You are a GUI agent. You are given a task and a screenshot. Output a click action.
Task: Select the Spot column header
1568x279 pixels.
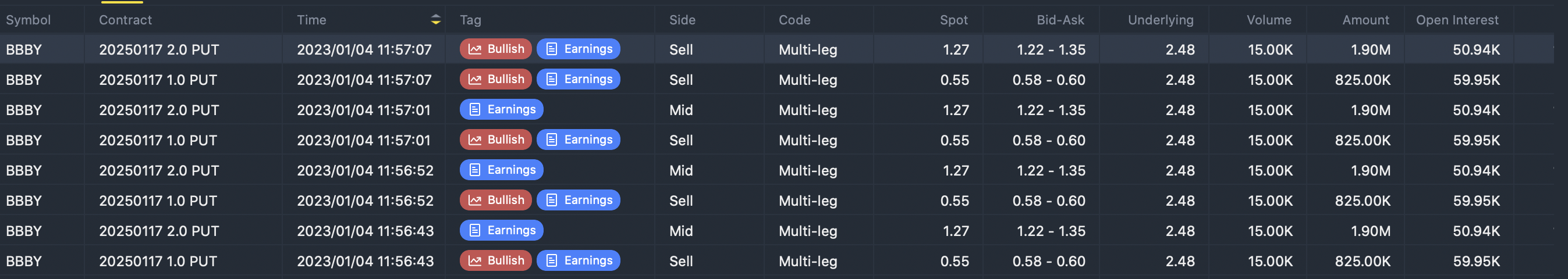[x=953, y=20]
